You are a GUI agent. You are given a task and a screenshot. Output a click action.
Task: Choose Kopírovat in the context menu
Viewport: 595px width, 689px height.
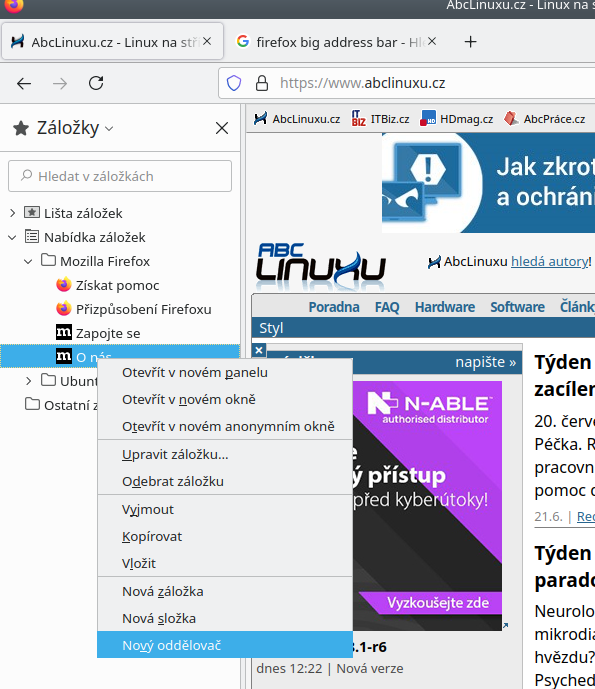tap(225, 536)
